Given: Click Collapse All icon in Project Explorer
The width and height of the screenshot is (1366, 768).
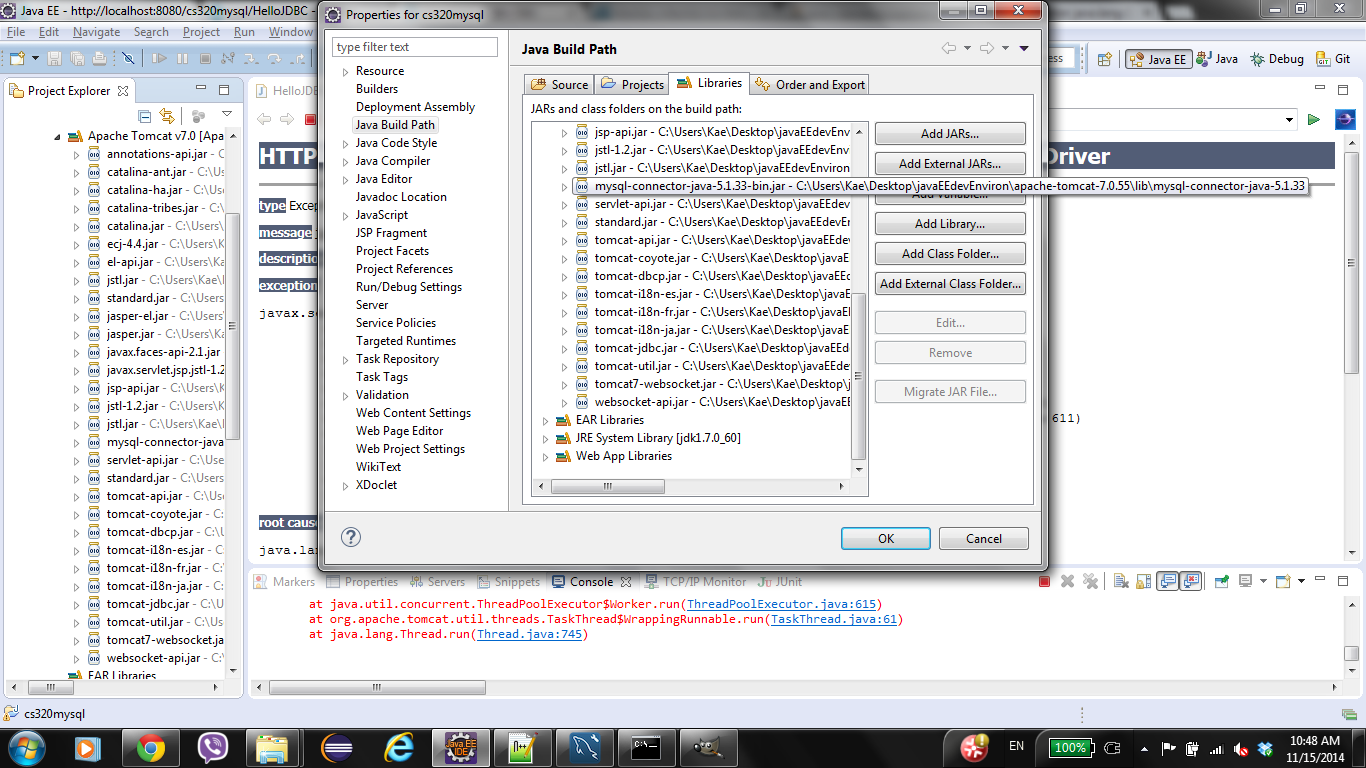Looking at the screenshot, I should (x=145, y=116).
